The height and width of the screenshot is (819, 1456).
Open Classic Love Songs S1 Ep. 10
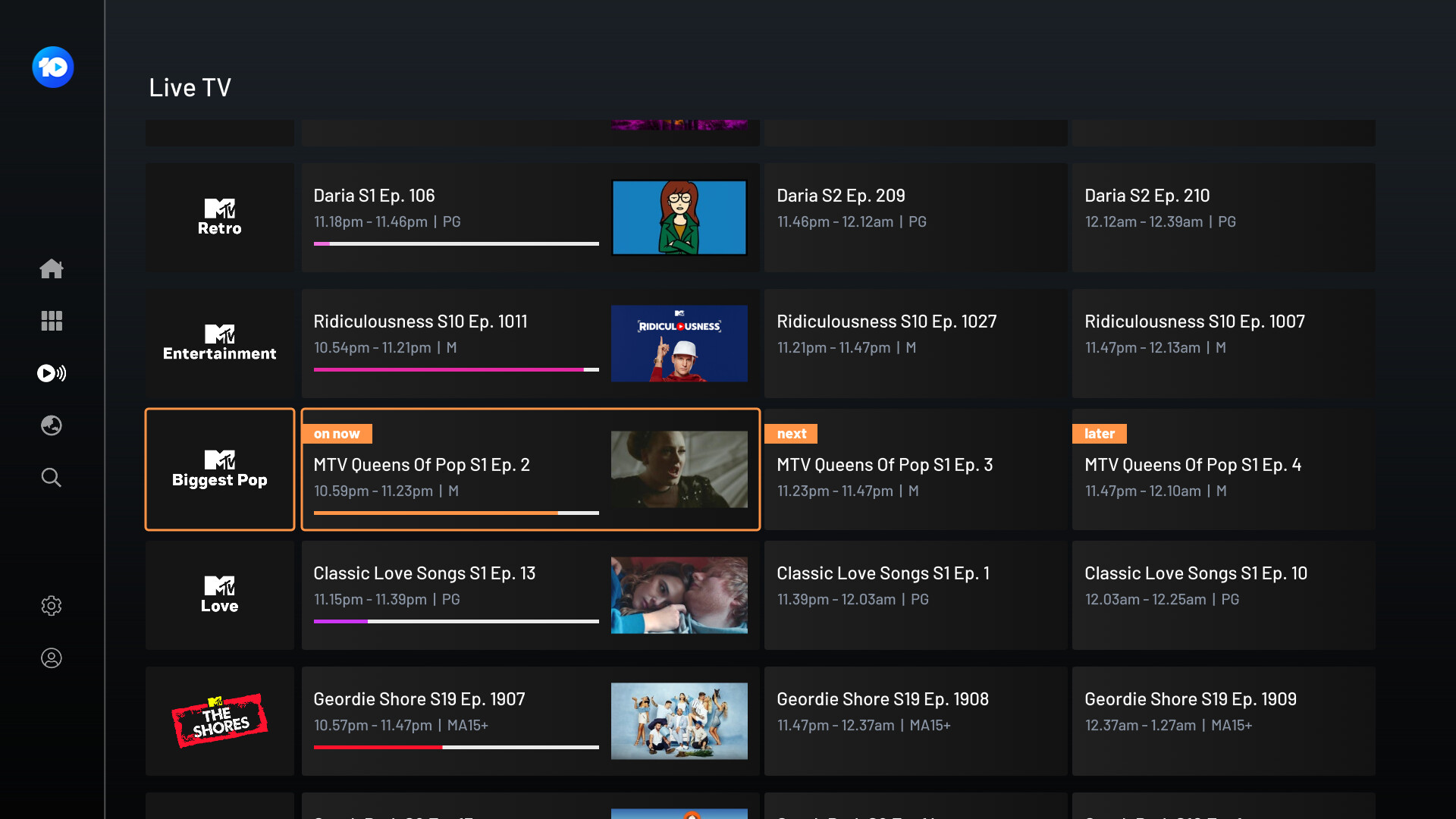[1223, 595]
